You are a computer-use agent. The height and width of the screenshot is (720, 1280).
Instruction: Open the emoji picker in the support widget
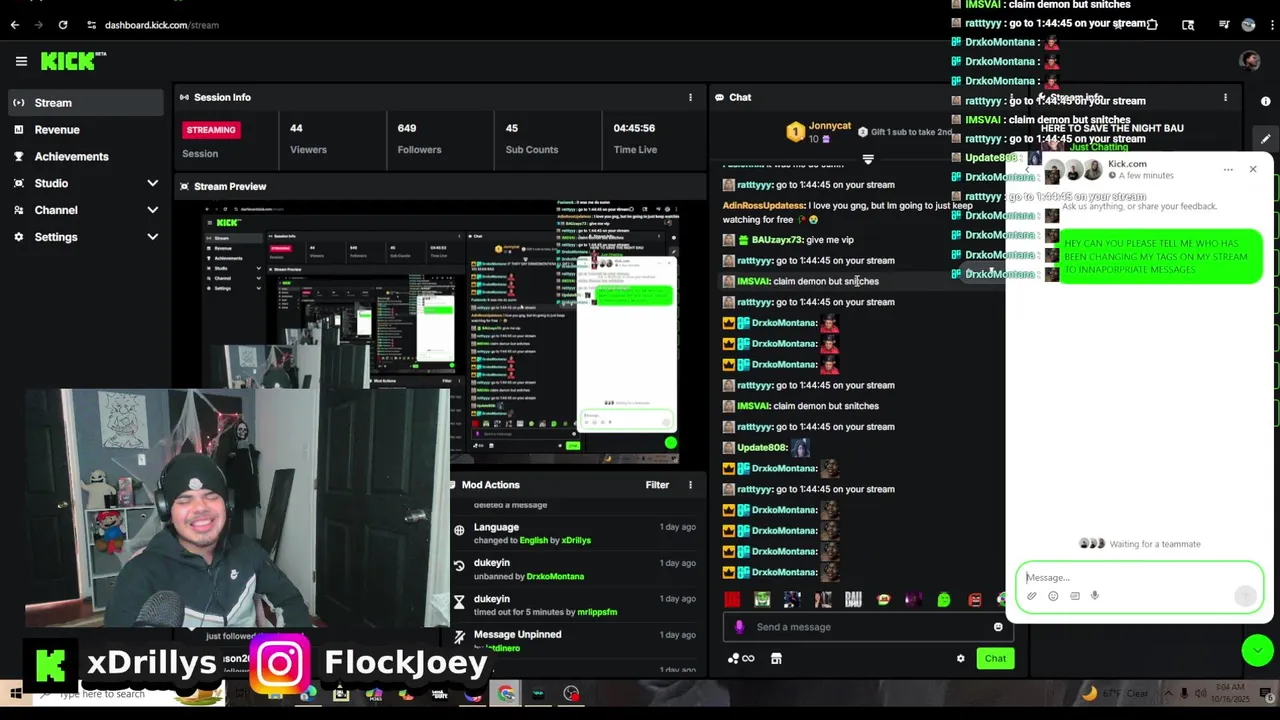(1053, 596)
